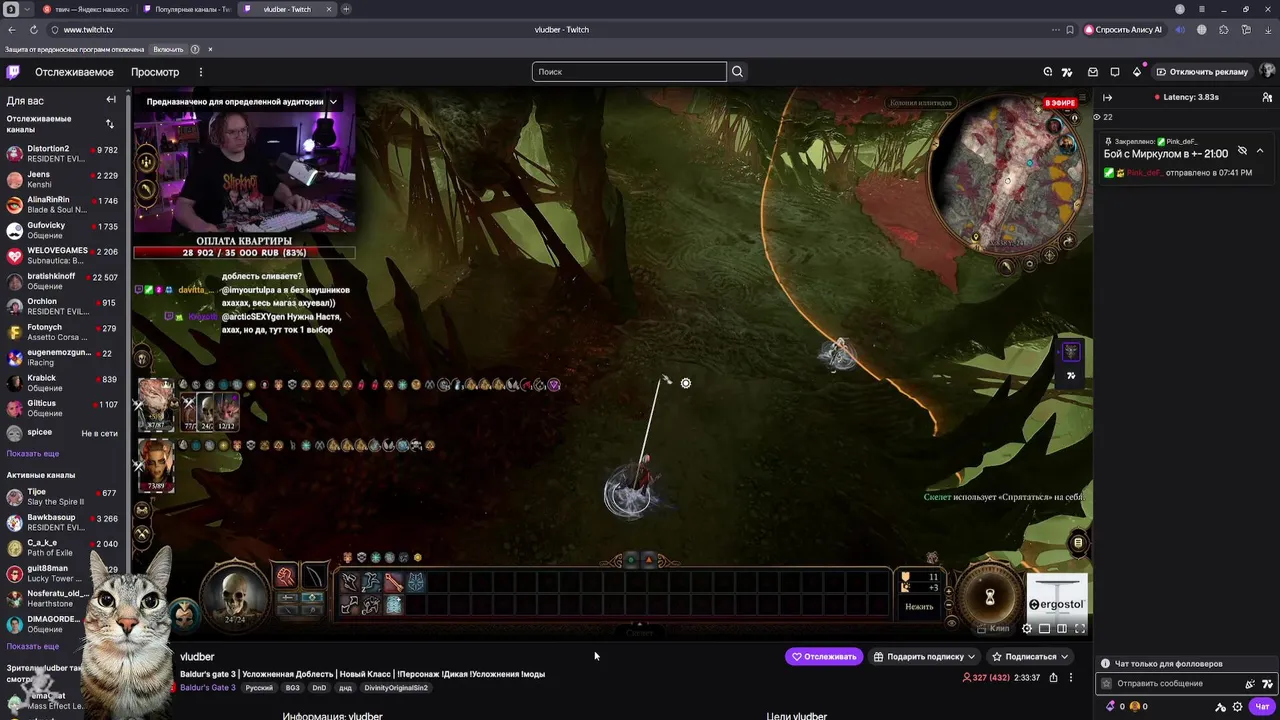Switch to Популярные каналы tab
The image size is (1280, 720).
click(x=187, y=9)
